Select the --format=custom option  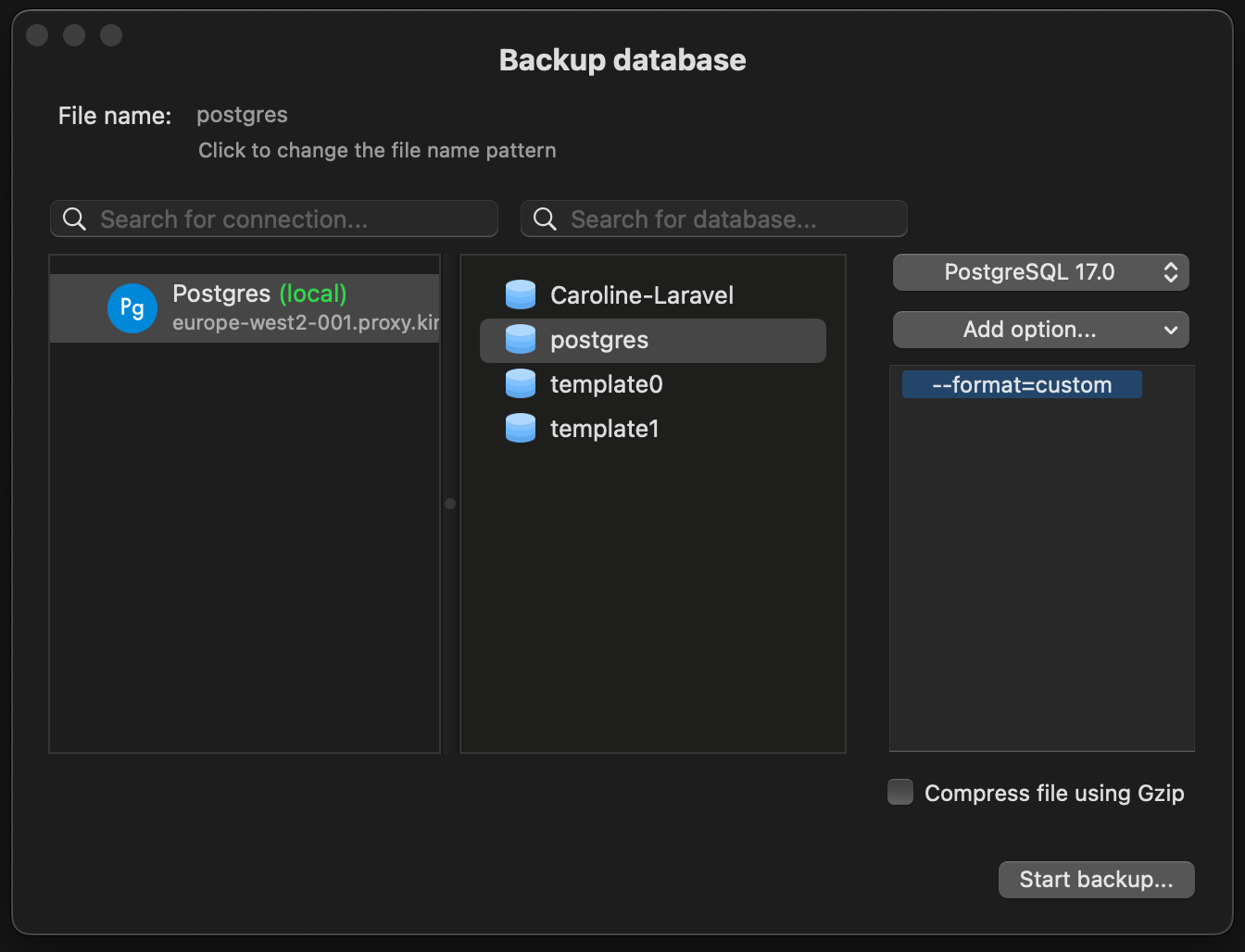[1021, 384]
